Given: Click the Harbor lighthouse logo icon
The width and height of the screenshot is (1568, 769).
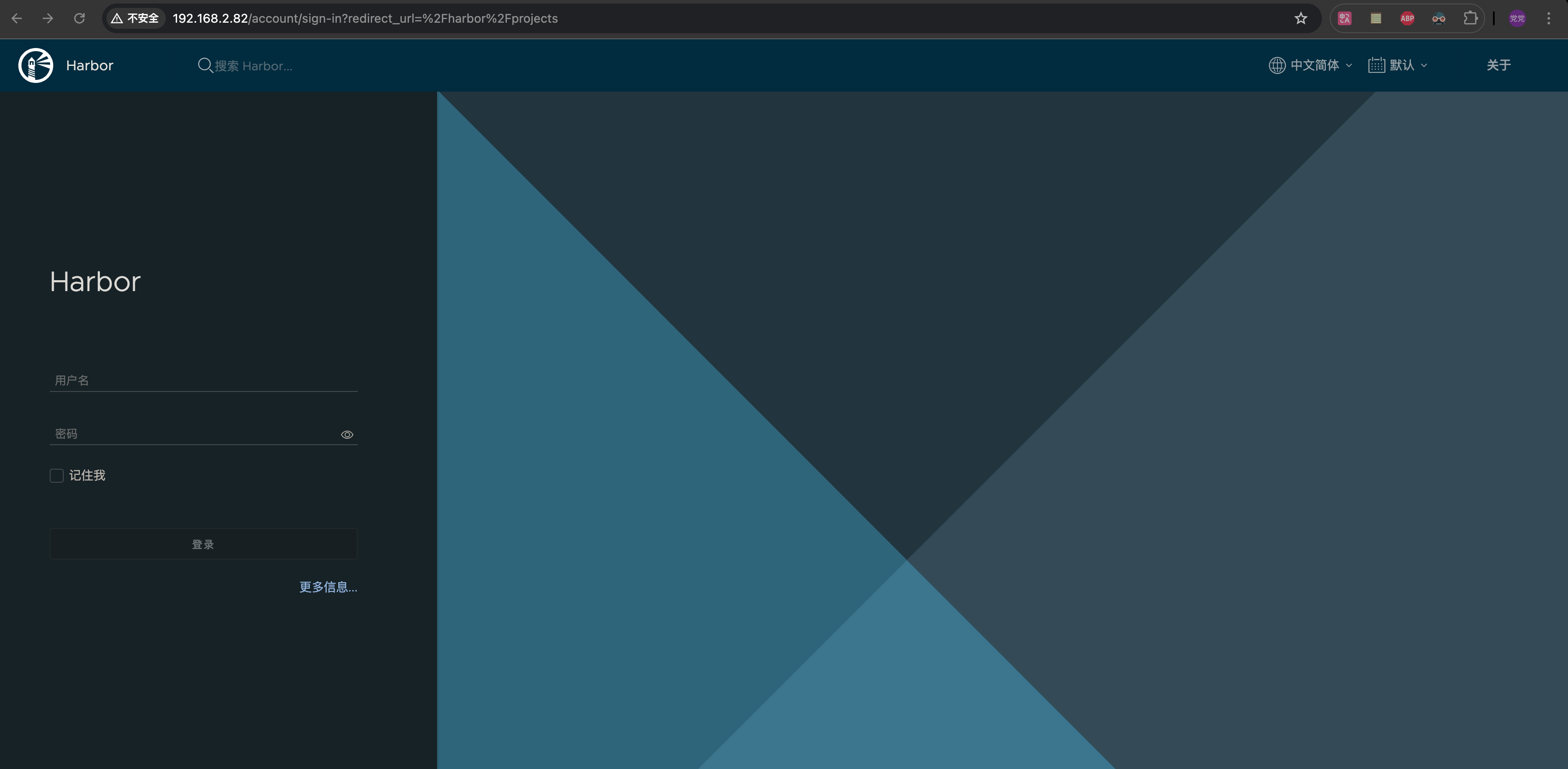Looking at the screenshot, I should [x=36, y=65].
